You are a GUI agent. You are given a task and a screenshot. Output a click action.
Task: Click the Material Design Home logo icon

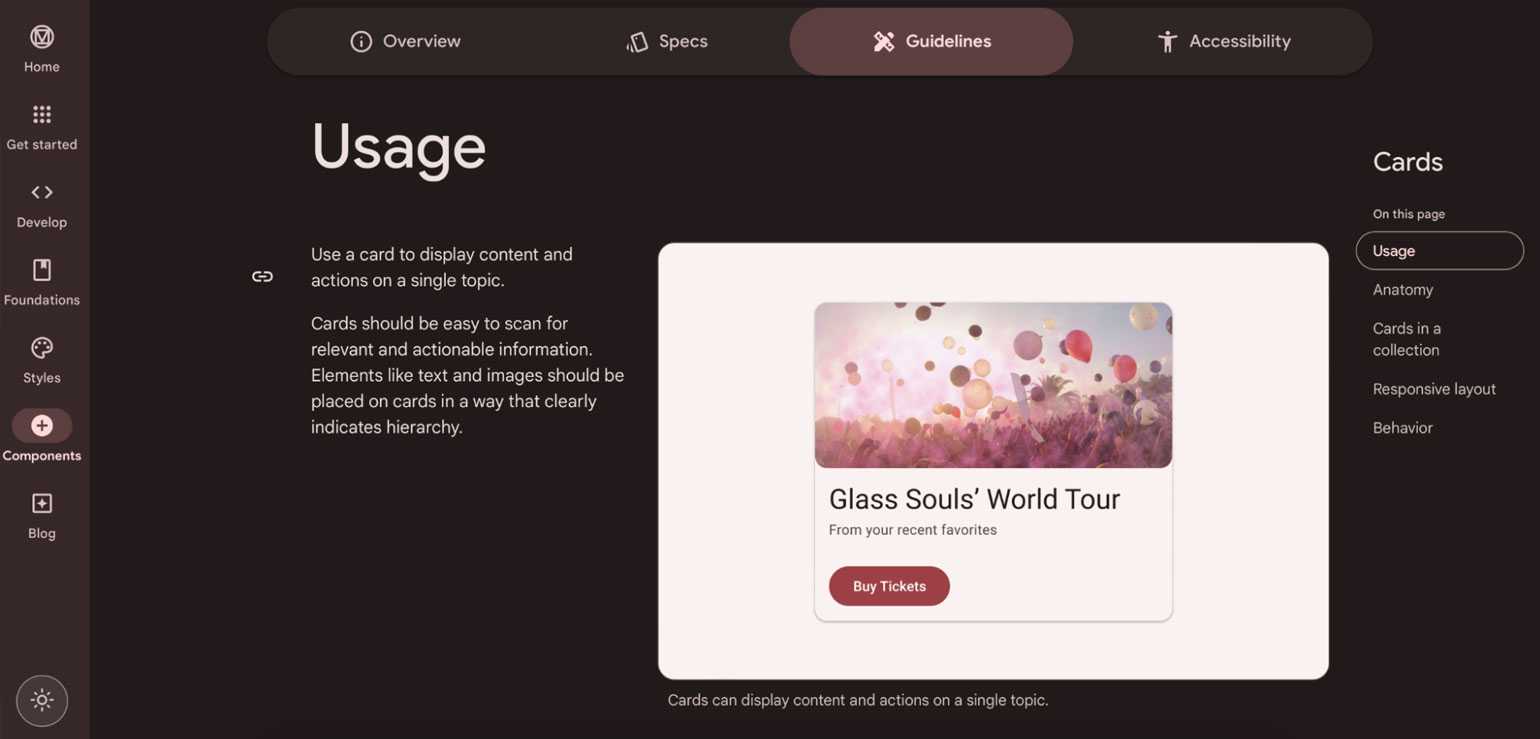tap(42, 38)
